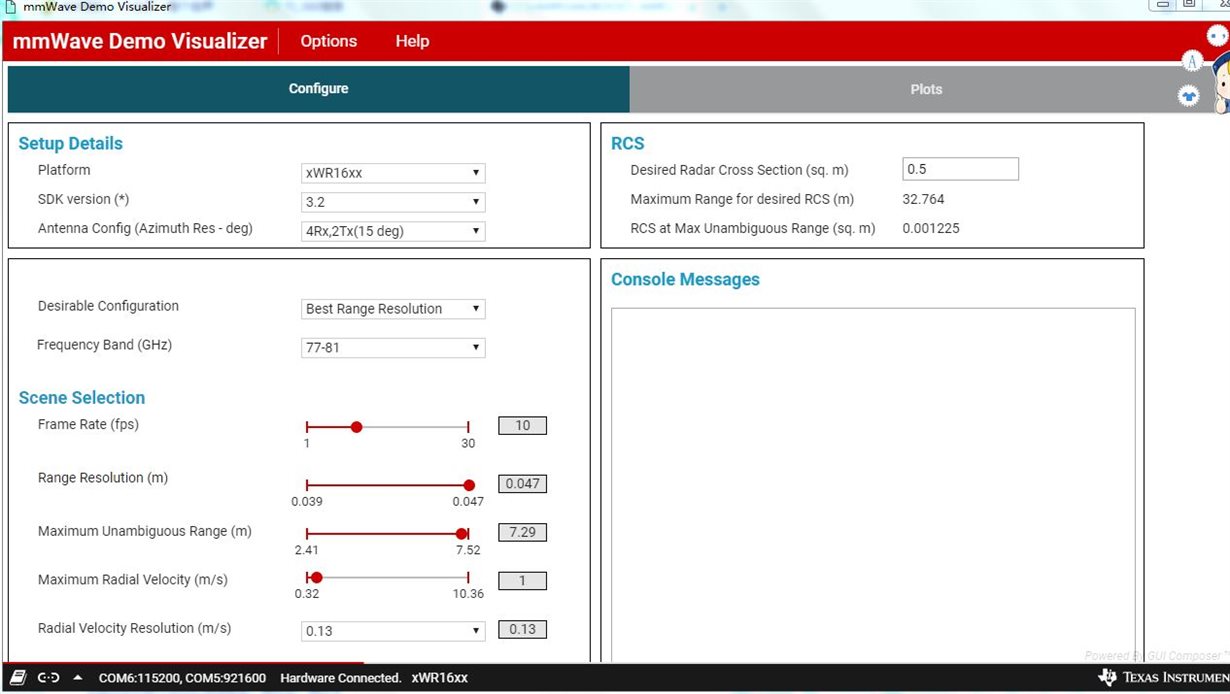Click the Maximum Range for desired RCS label
Image resolution: width=1230 pixels, height=694 pixels.
(742, 199)
